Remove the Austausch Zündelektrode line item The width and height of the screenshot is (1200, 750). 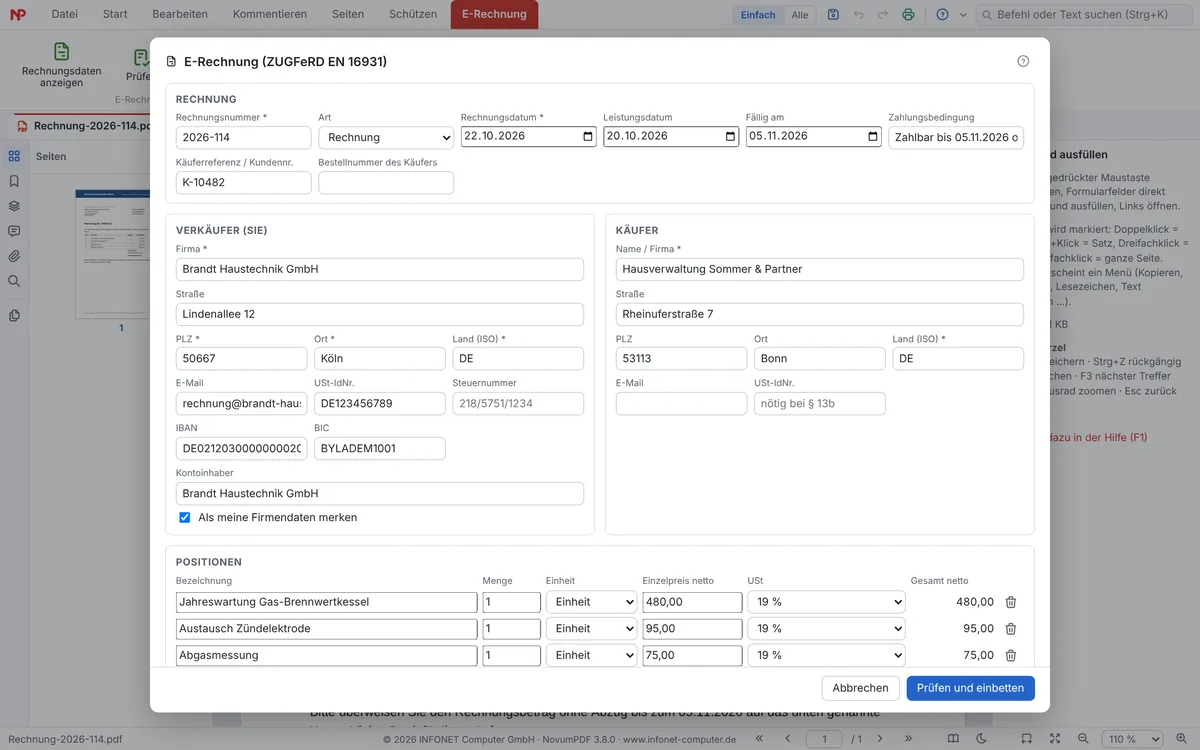coord(1011,629)
